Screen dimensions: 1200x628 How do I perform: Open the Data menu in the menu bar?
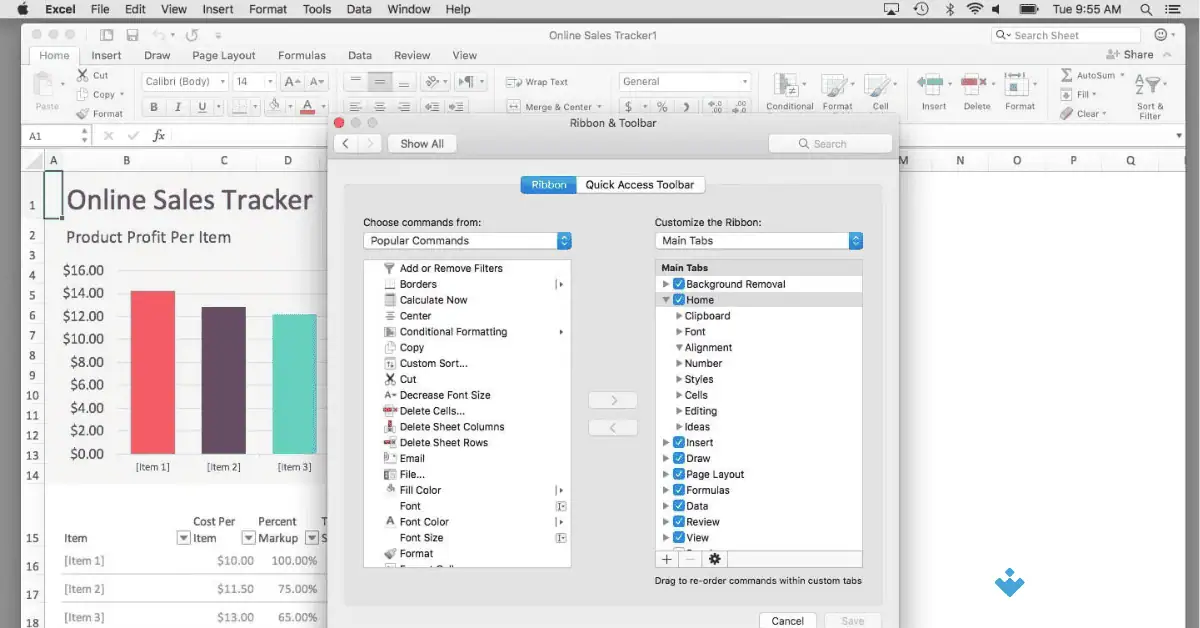[359, 9]
